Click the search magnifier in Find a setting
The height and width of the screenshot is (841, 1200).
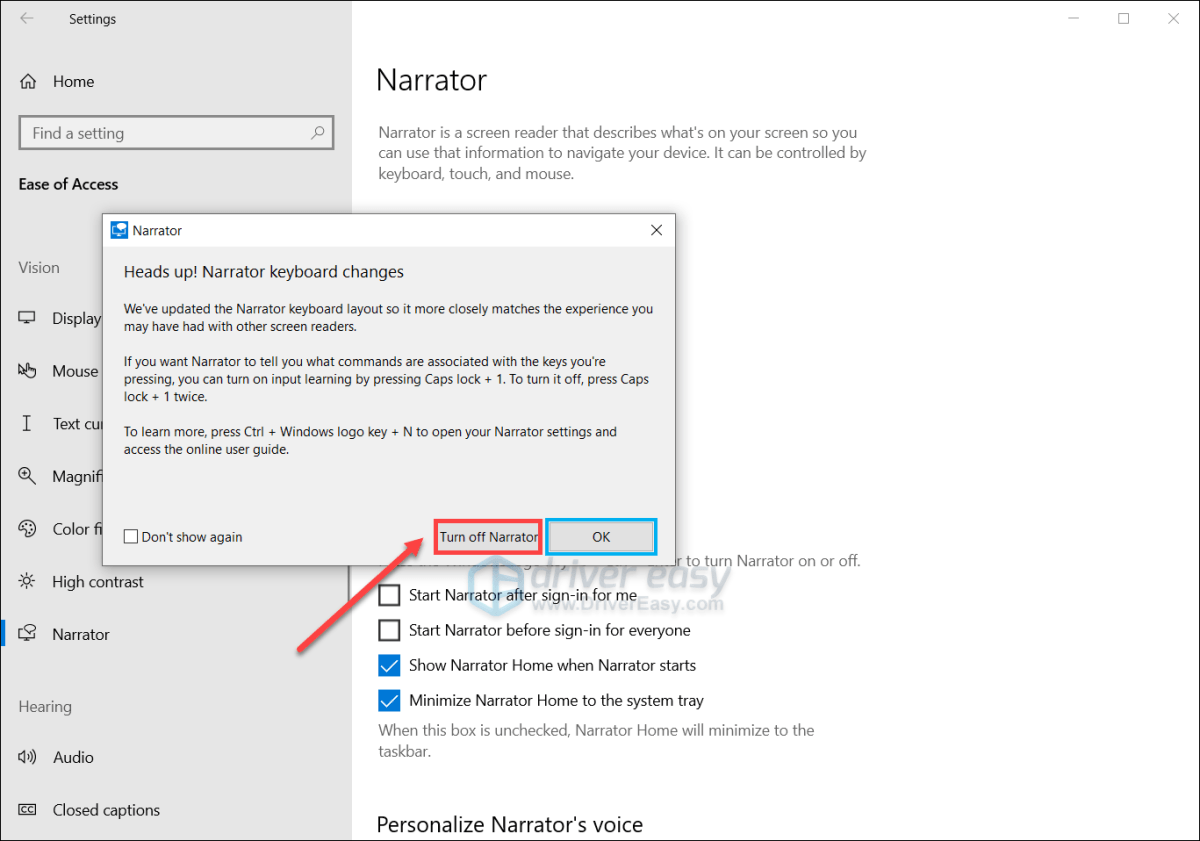[x=317, y=132]
